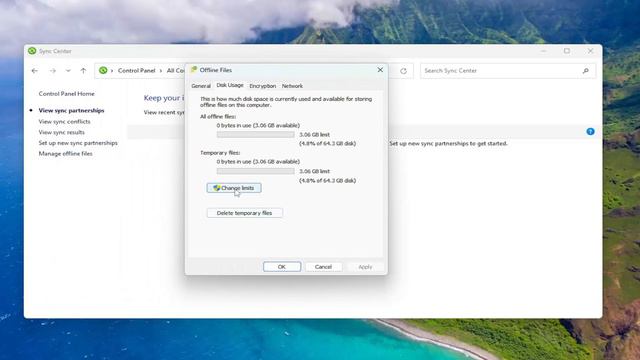Open the blue help icon
The width and height of the screenshot is (640, 360).
point(590,131)
